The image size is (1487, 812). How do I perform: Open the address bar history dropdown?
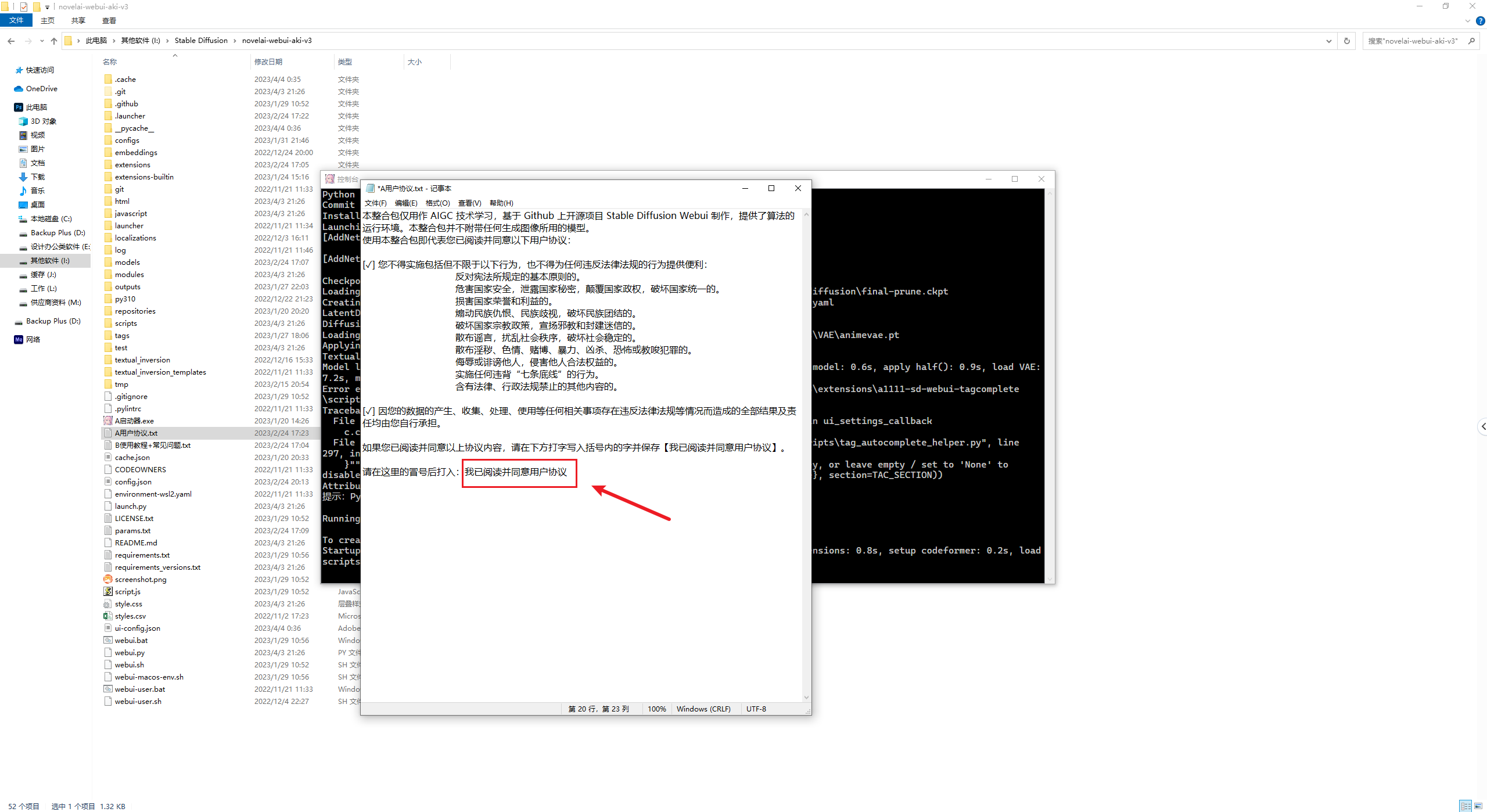[1328, 41]
